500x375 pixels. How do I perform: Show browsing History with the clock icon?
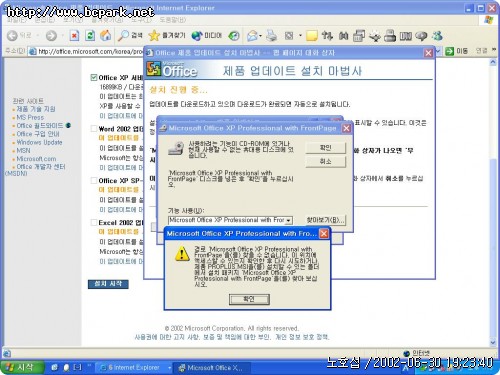[x=234, y=36]
